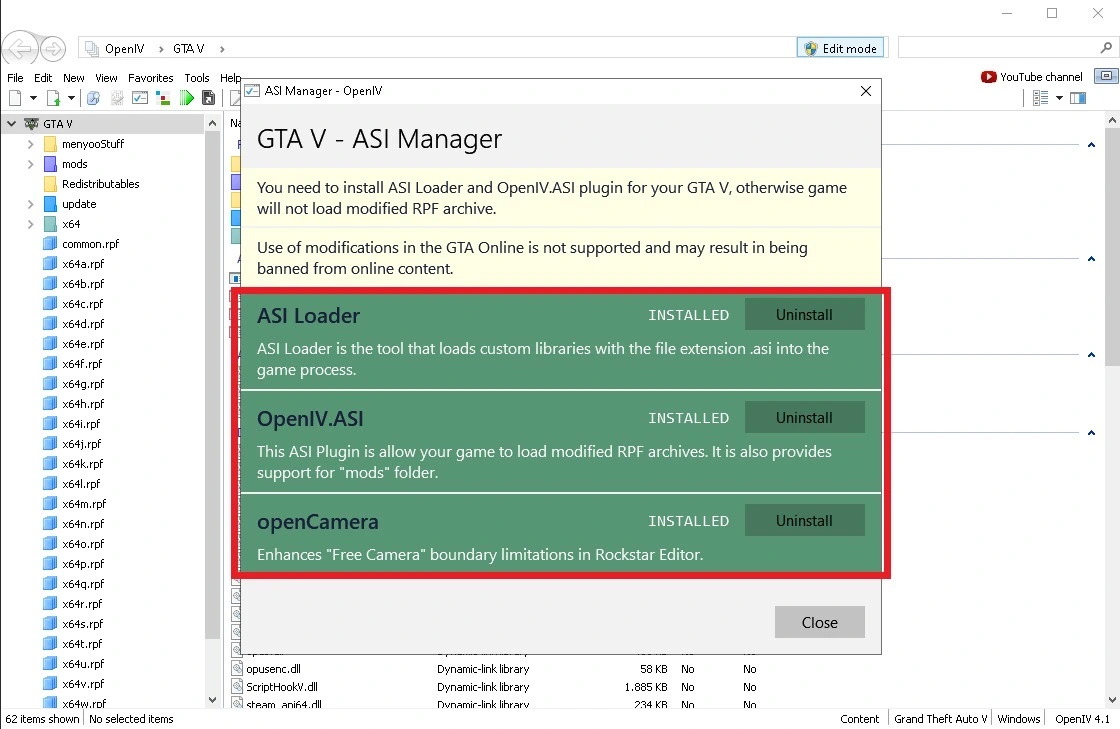
Task: Select common.rpf in the tree
Action: (91, 243)
